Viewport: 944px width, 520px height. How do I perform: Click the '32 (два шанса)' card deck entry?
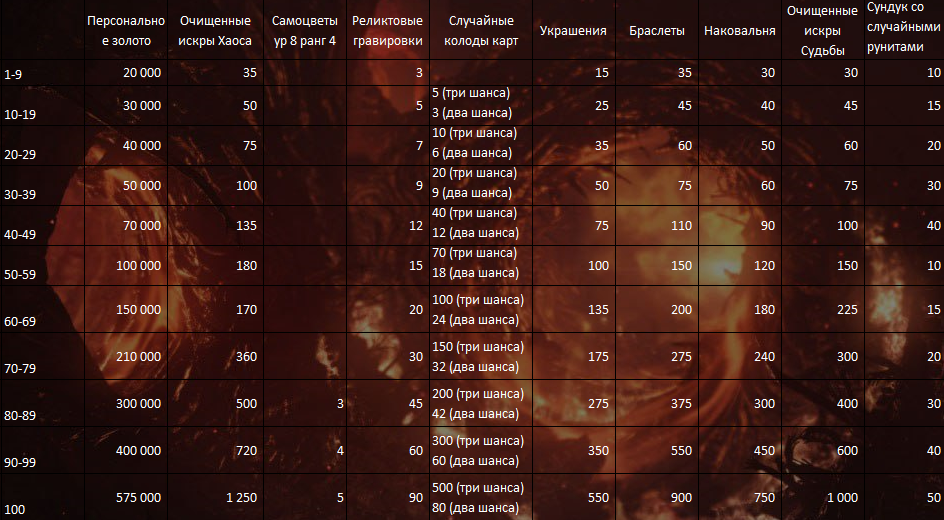click(475, 367)
